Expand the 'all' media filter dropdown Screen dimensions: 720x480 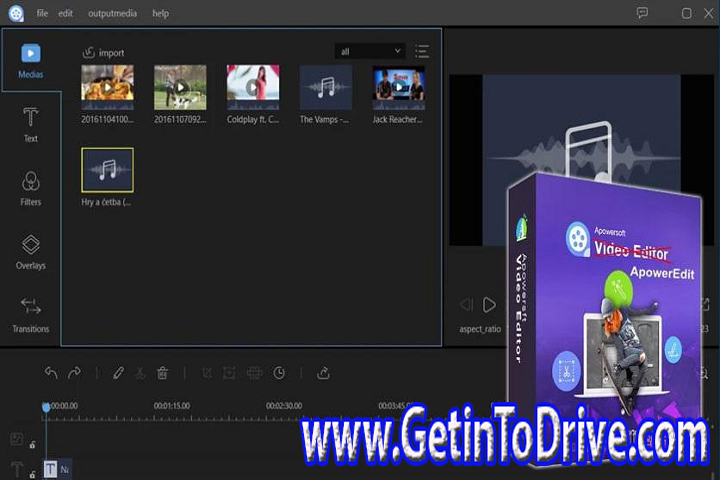pos(370,51)
